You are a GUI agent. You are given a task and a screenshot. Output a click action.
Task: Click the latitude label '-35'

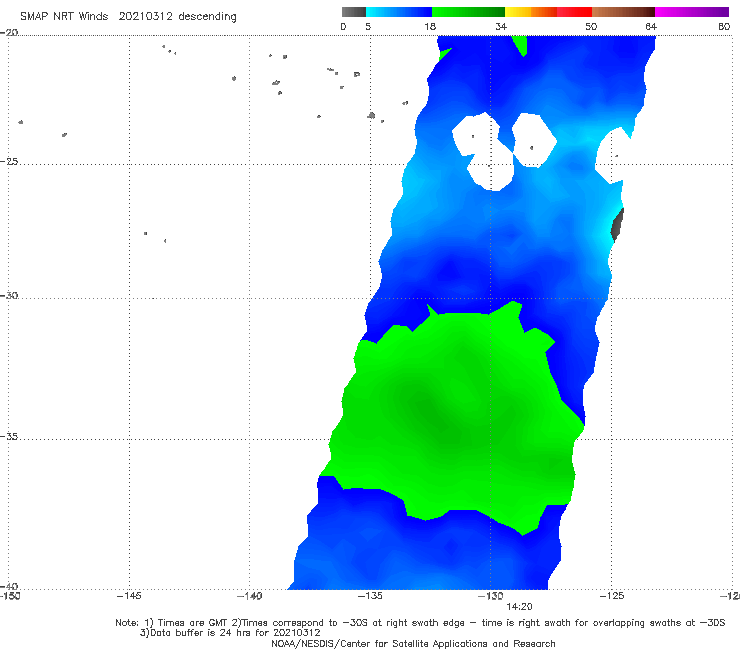(x=9, y=437)
